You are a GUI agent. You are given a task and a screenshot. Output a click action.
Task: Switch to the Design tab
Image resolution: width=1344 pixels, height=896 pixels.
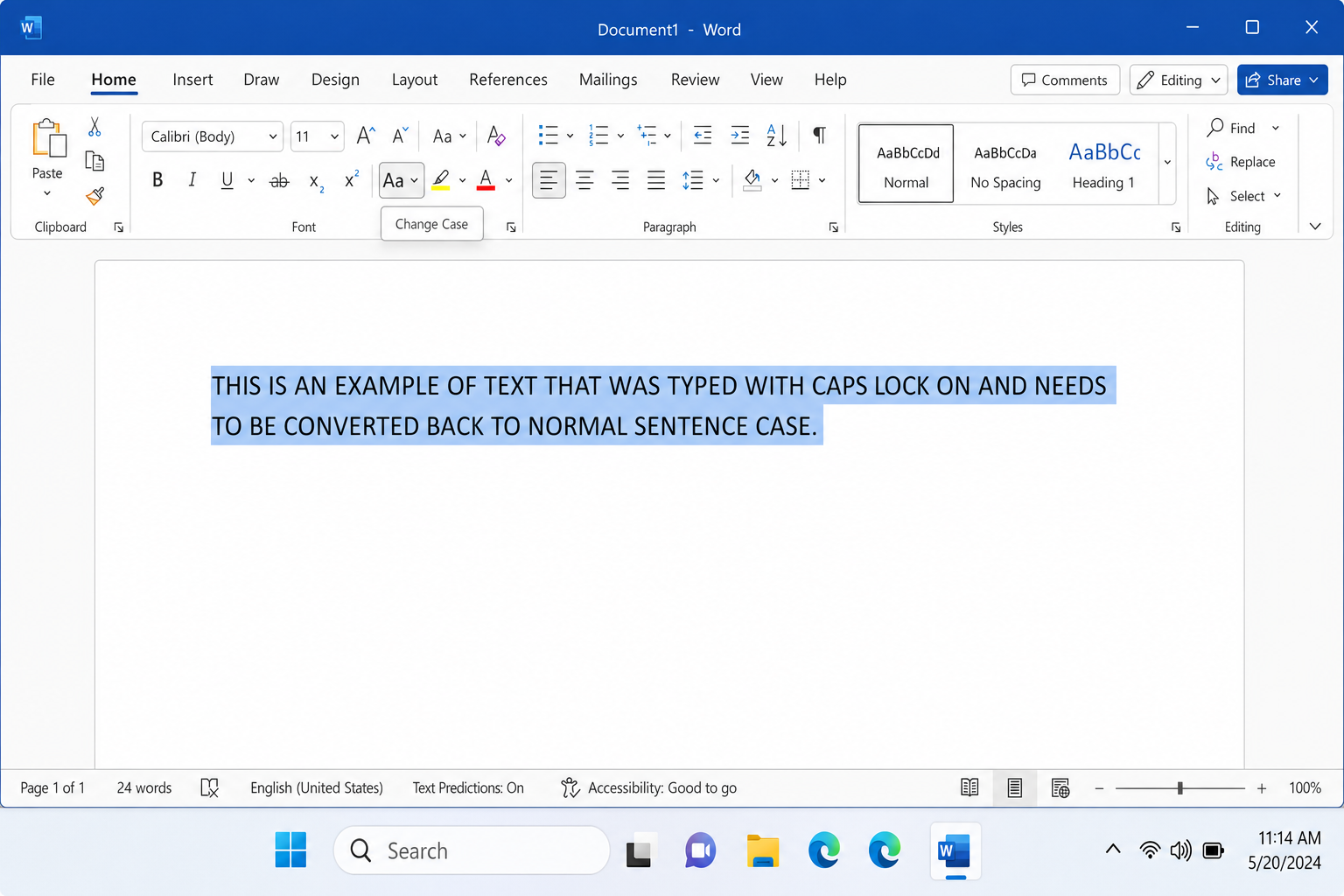(335, 80)
